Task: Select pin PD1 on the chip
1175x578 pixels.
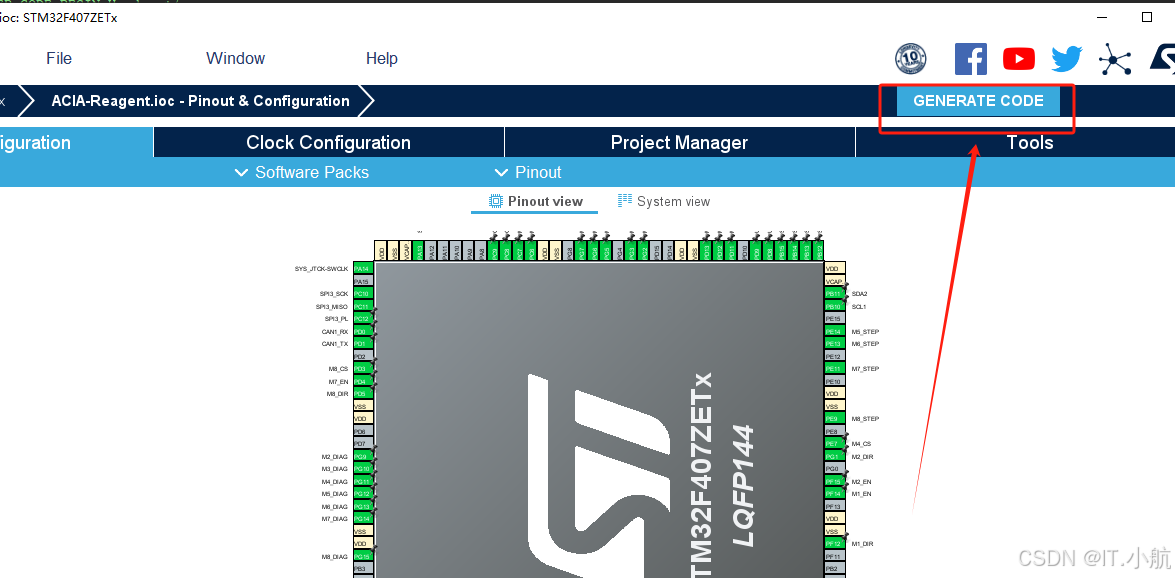Action: (x=363, y=343)
